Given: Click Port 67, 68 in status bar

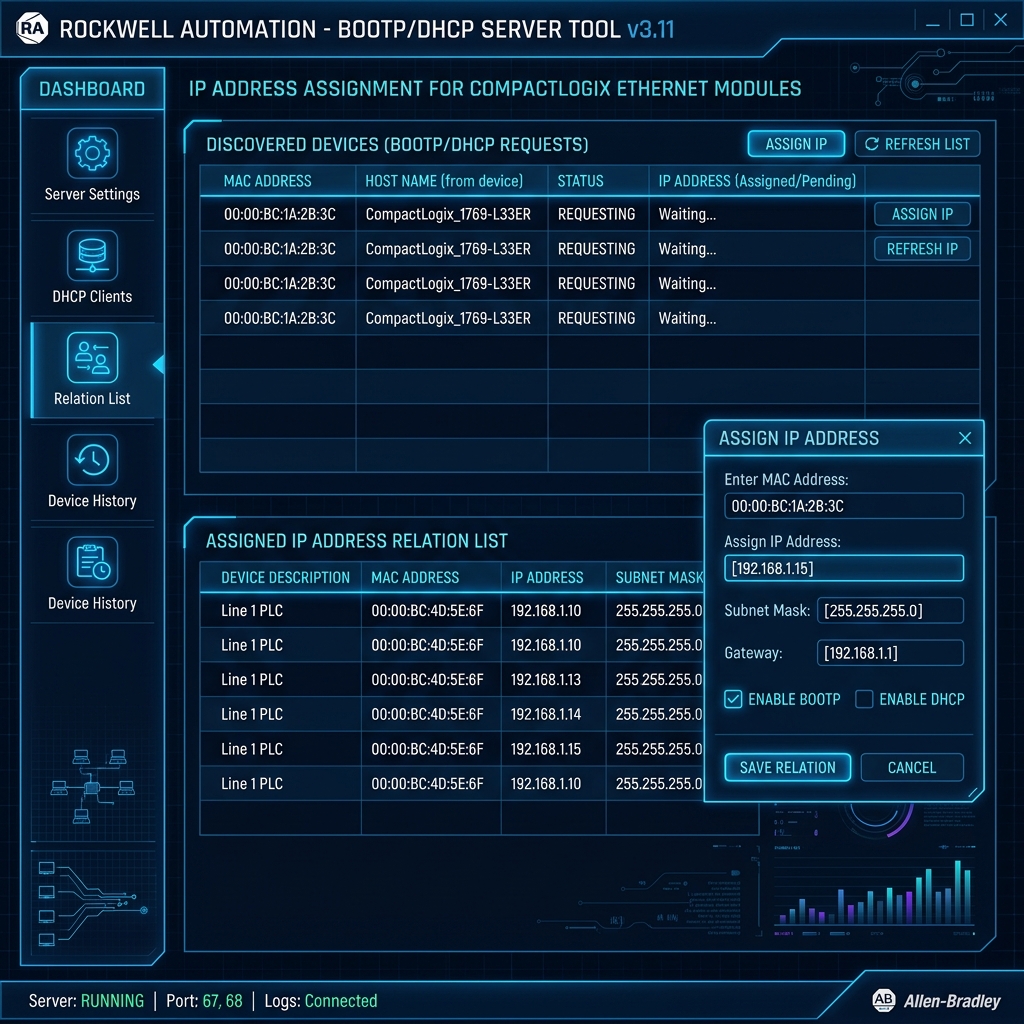Looking at the screenshot, I should point(204,1000).
